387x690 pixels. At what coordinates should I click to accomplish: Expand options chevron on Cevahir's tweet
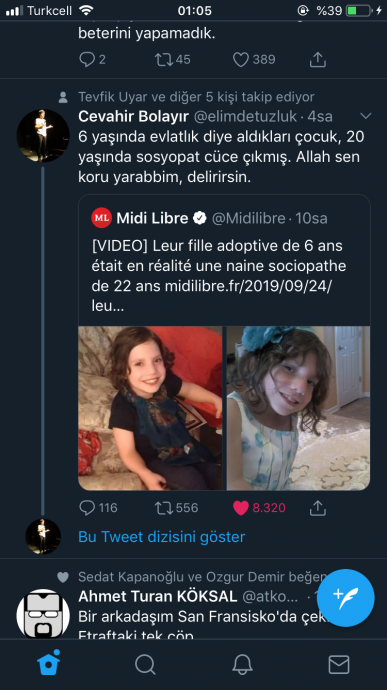365,116
